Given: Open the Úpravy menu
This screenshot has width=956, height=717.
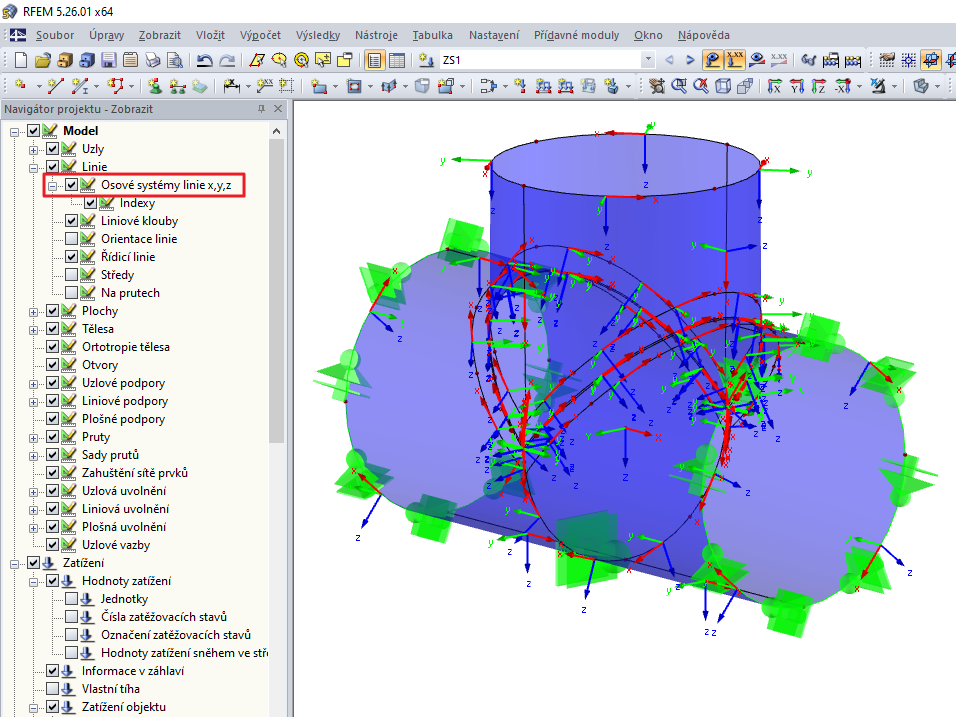Looking at the screenshot, I should (x=106, y=35).
